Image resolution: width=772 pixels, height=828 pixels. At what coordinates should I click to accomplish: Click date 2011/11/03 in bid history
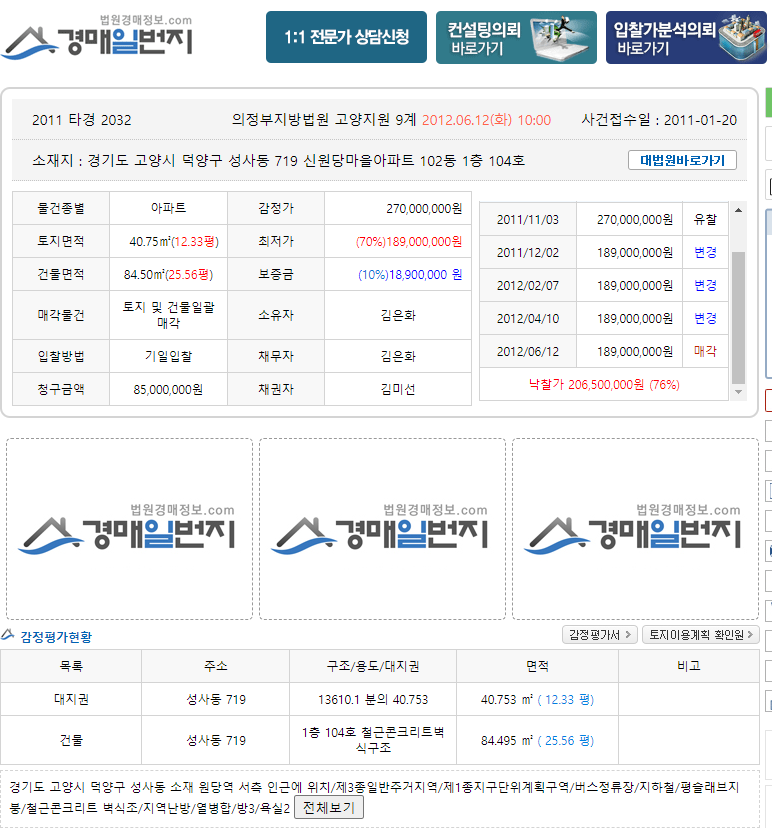(528, 220)
